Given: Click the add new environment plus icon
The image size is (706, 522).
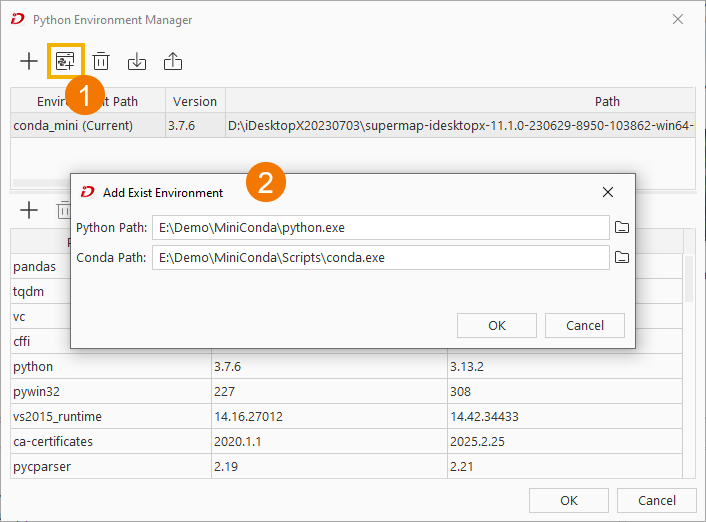Looking at the screenshot, I should coord(29,61).
